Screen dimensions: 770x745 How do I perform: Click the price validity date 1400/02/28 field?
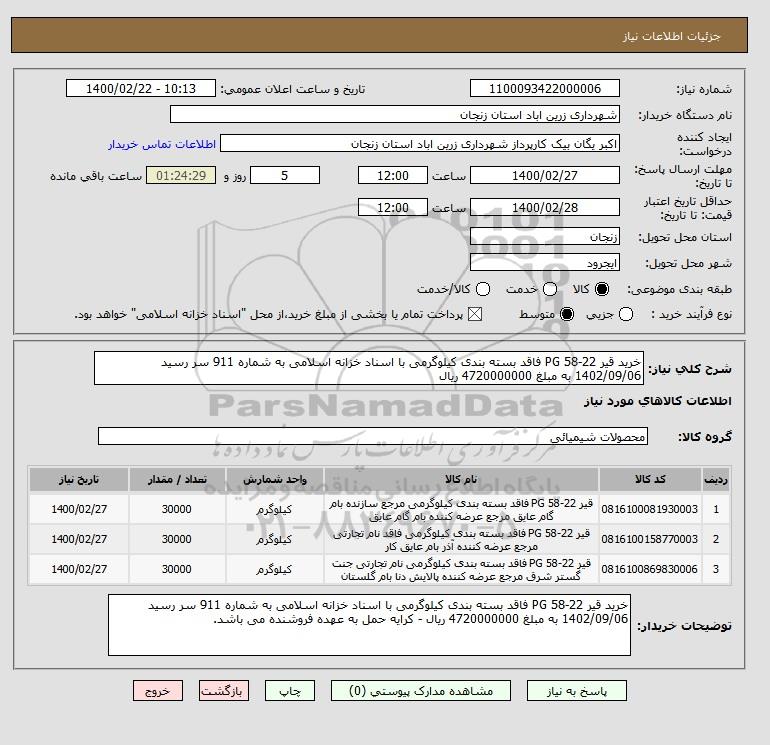tap(545, 207)
